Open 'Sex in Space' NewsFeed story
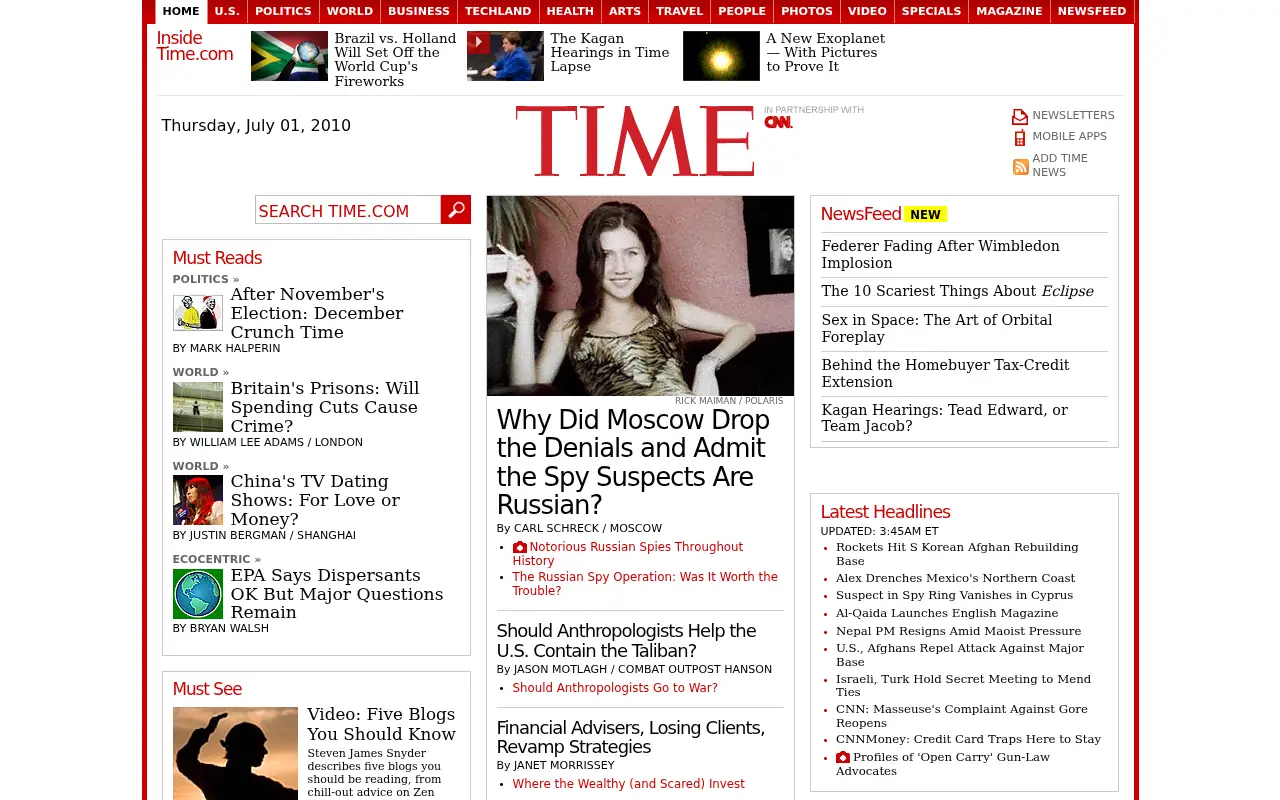Screen dimensions: 1280x800 [x=937, y=328]
